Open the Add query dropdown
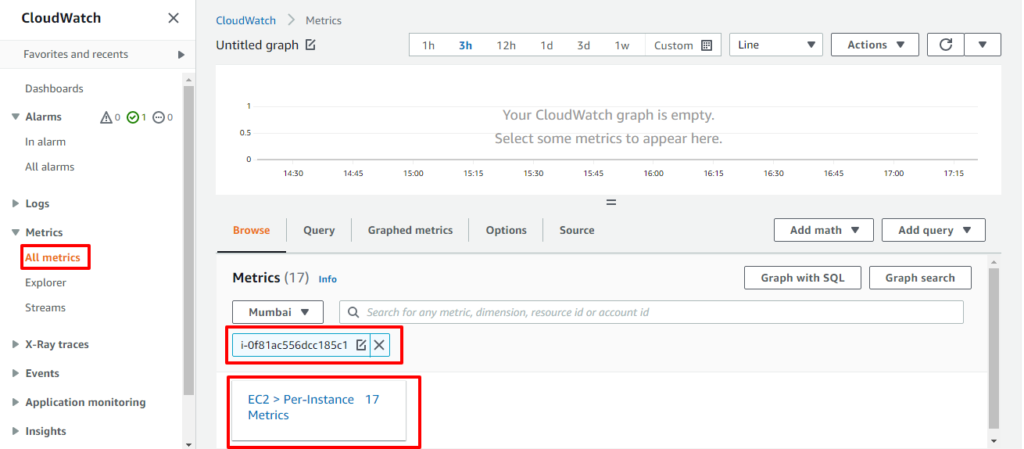This screenshot has height=449, width=1024. point(933,230)
